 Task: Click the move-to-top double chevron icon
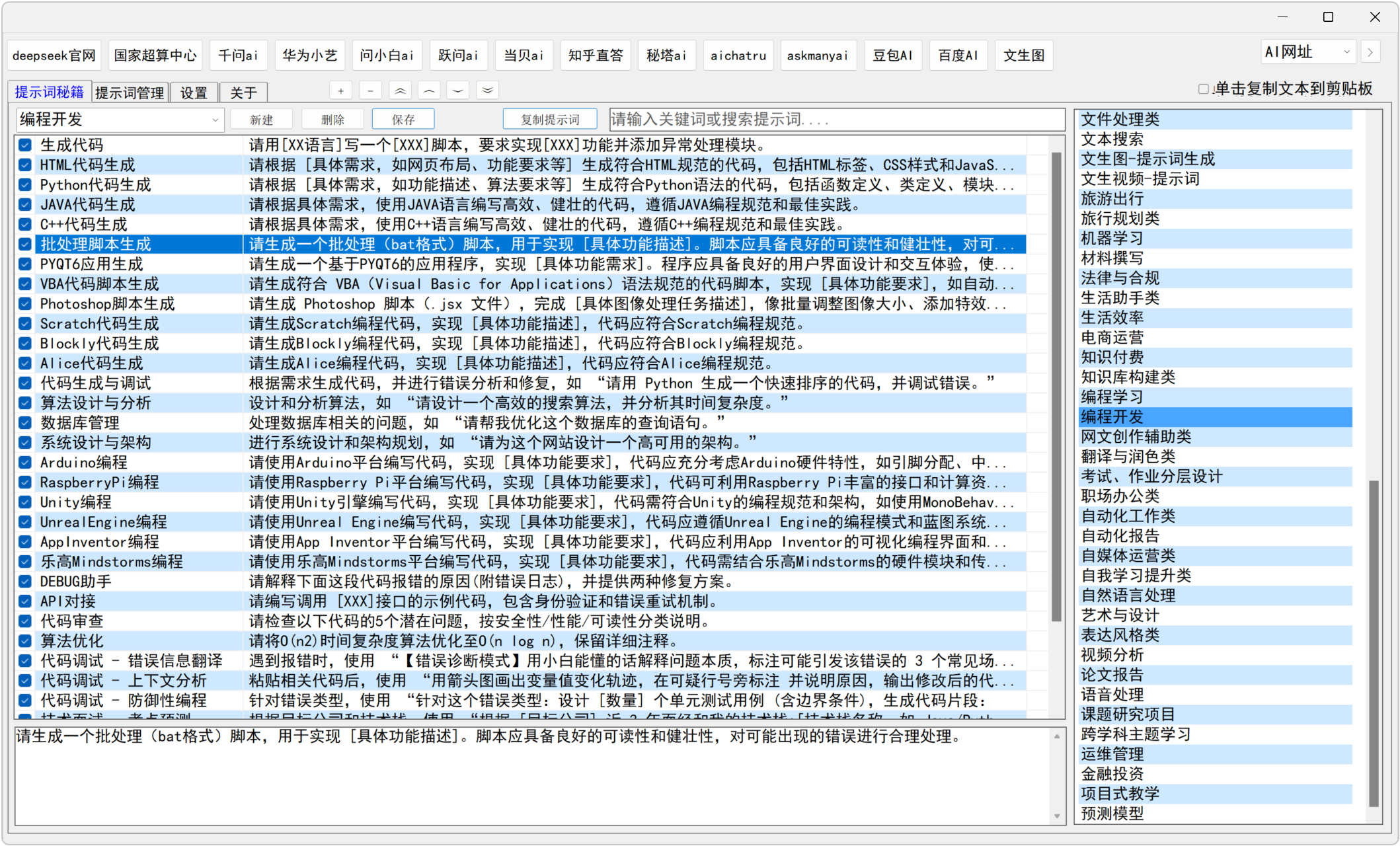point(400,91)
